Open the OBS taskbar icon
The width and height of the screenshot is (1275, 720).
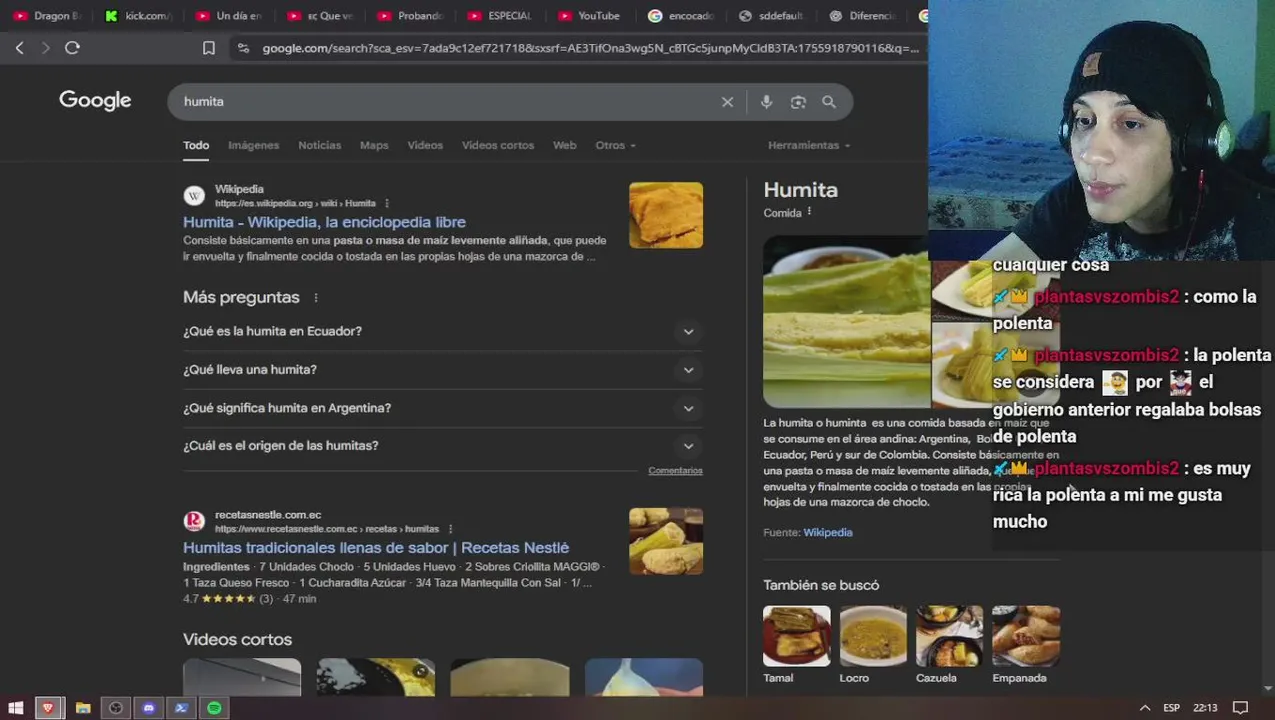click(x=116, y=708)
